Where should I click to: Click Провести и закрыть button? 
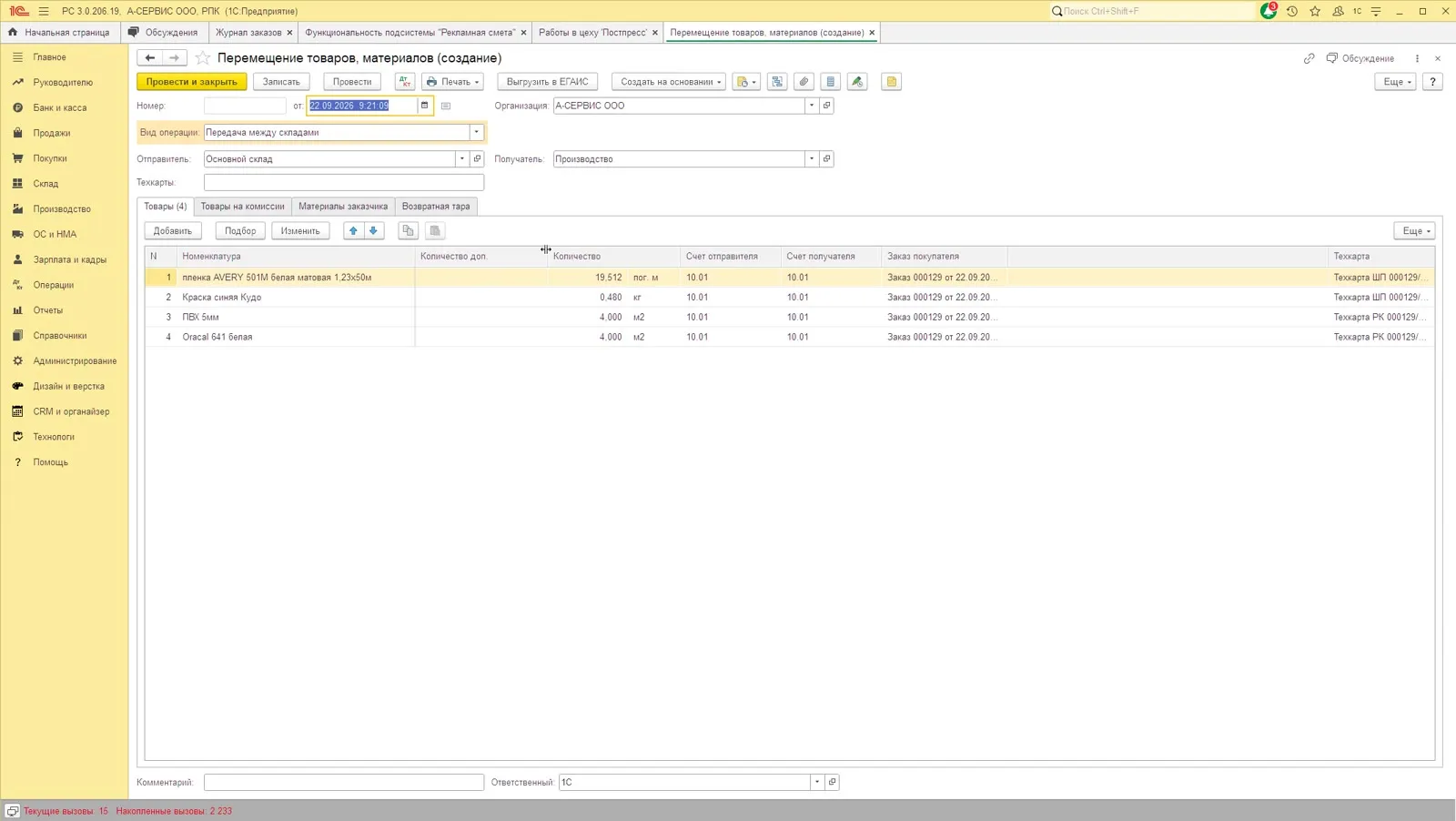192,82
